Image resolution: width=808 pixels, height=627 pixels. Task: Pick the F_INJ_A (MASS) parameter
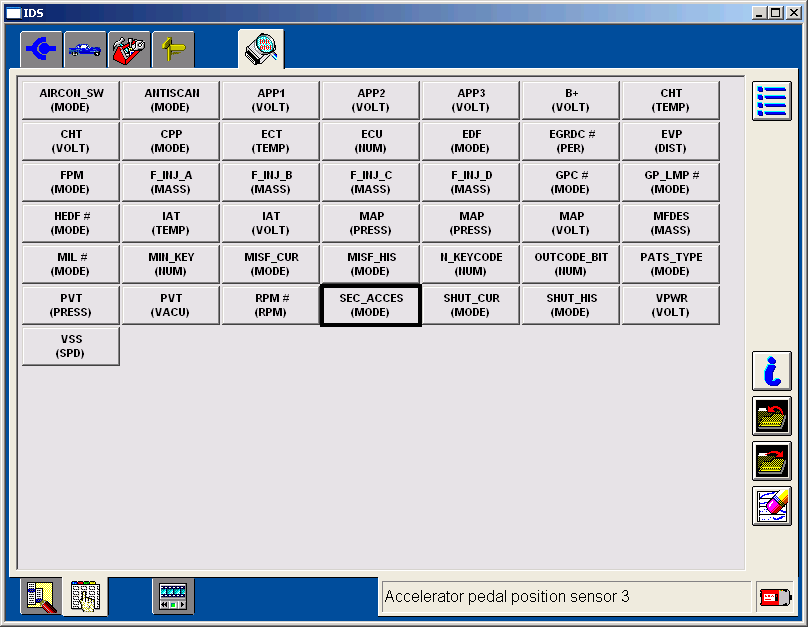point(171,182)
